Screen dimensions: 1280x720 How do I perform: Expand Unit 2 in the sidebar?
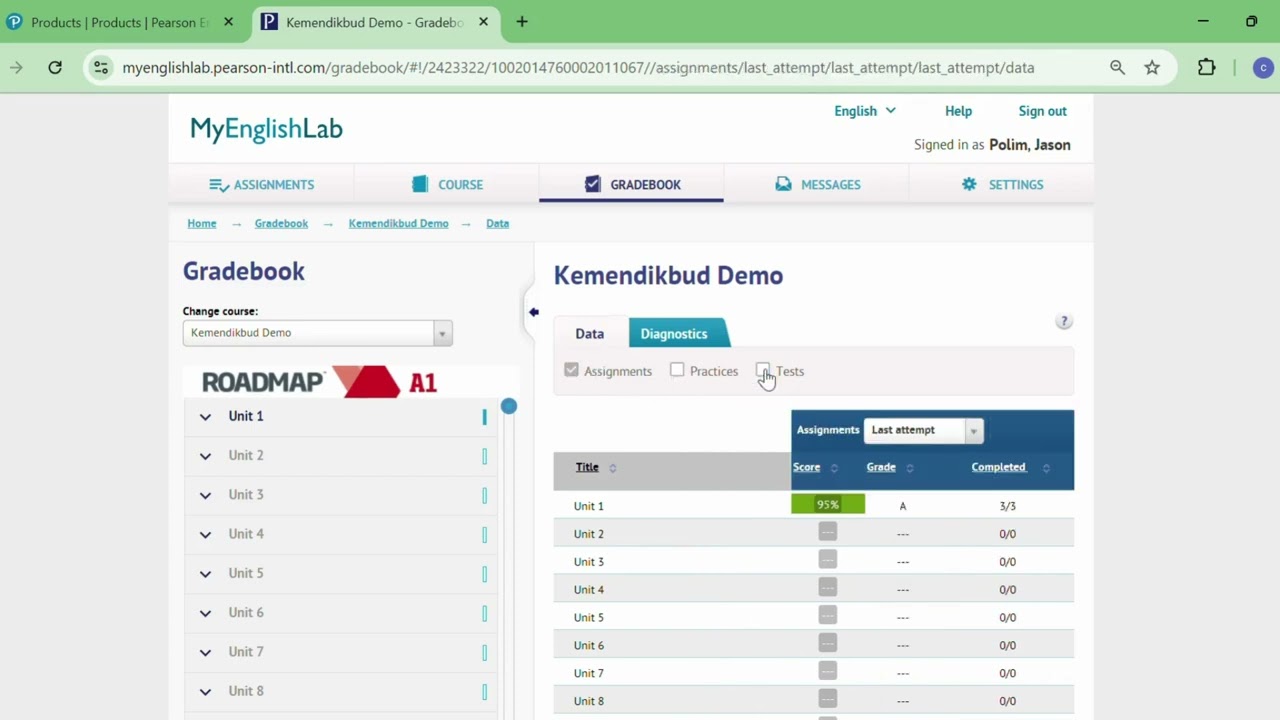coord(205,456)
